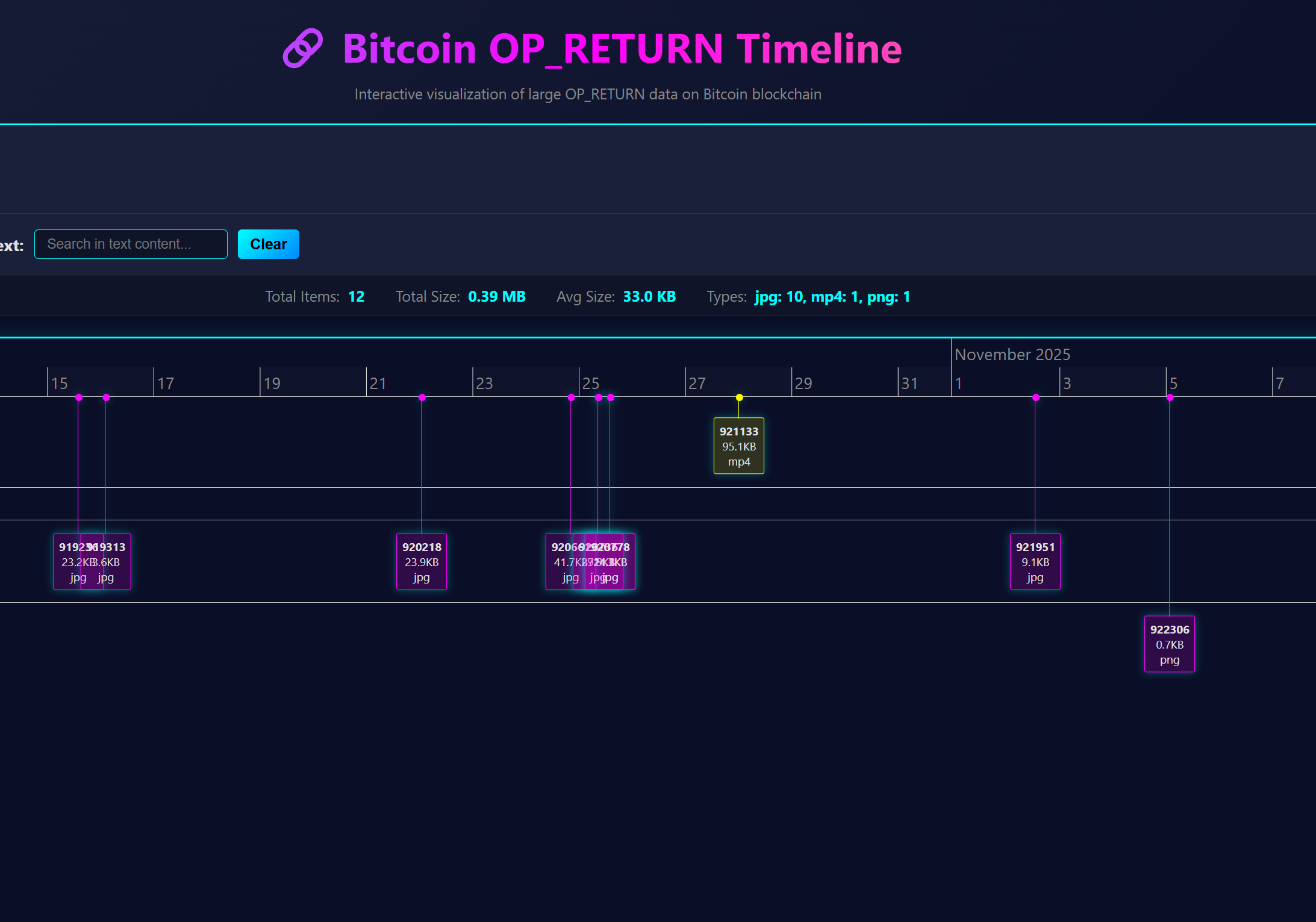Open the 922306 png item card

[x=1169, y=644]
